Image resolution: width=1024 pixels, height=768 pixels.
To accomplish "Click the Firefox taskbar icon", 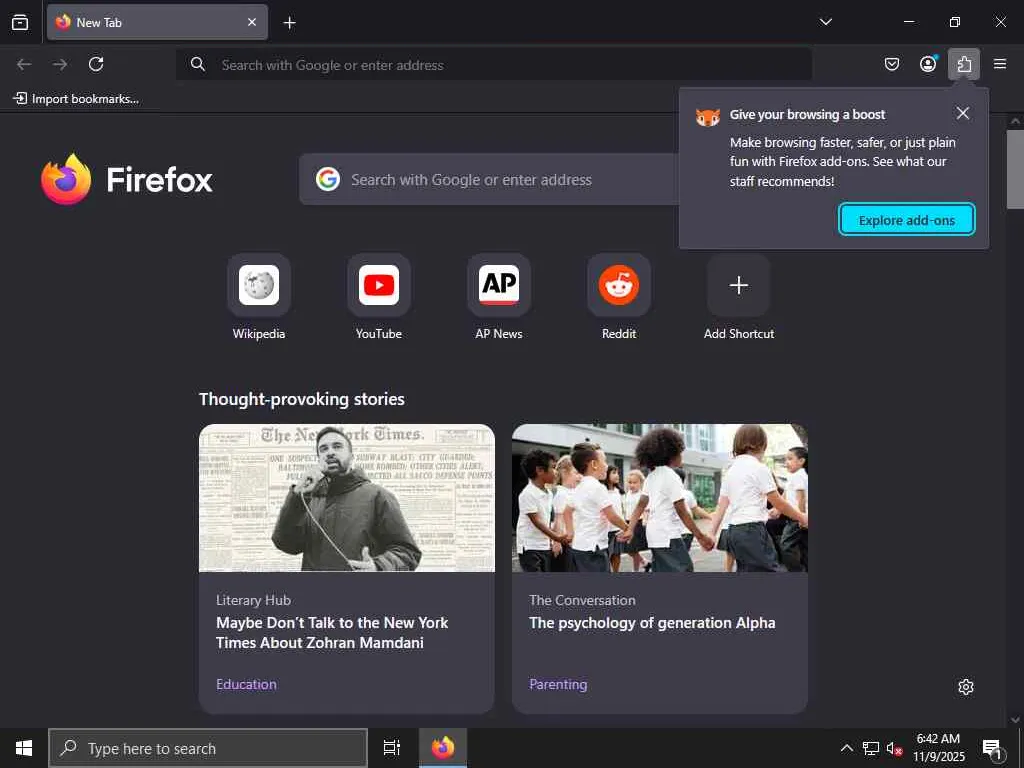I will [443, 748].
